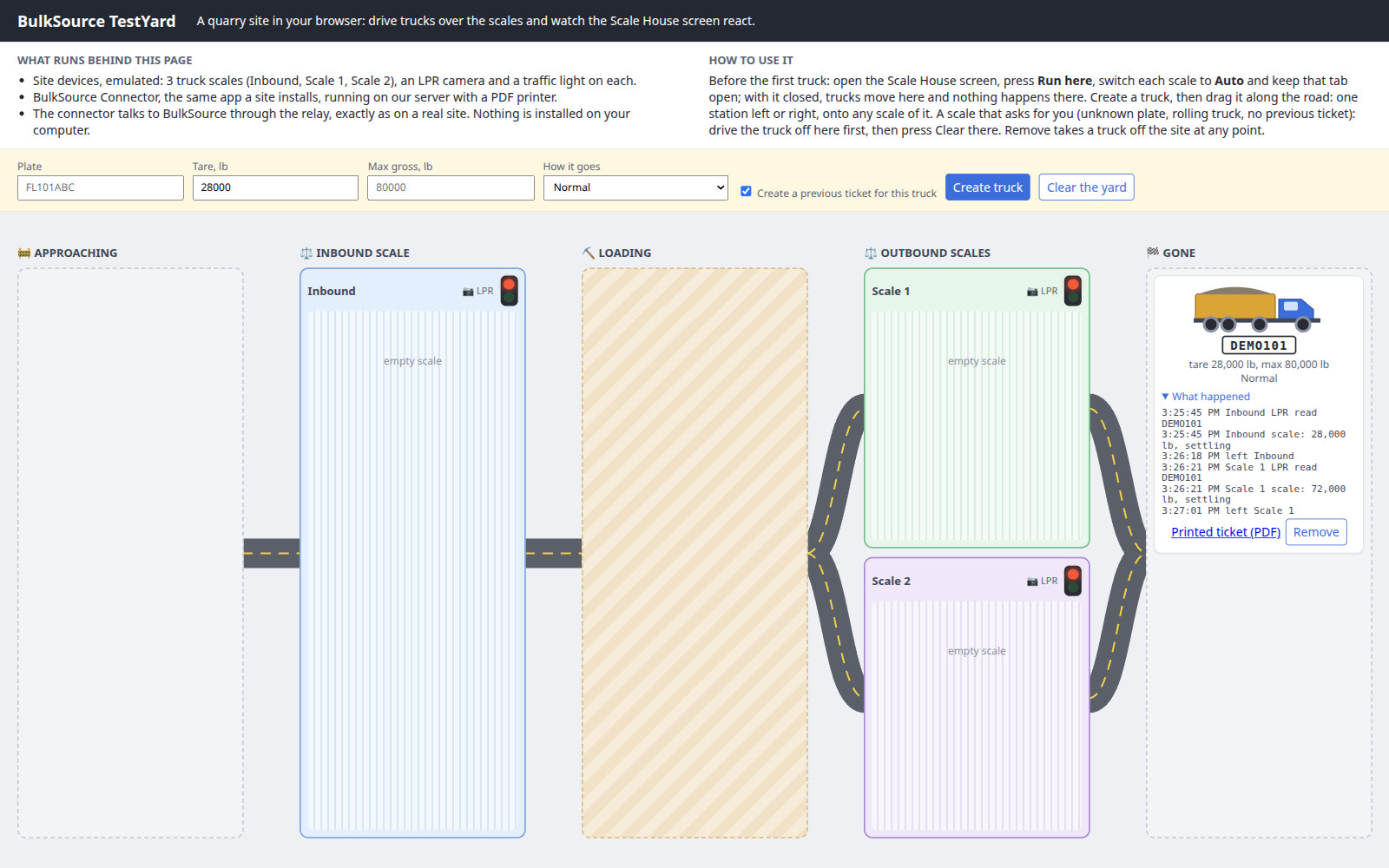This screenshot has width=1389, height=868.
Task: Click the Scale 2 LPR camera icon
Action: [x=1032, y=582]
